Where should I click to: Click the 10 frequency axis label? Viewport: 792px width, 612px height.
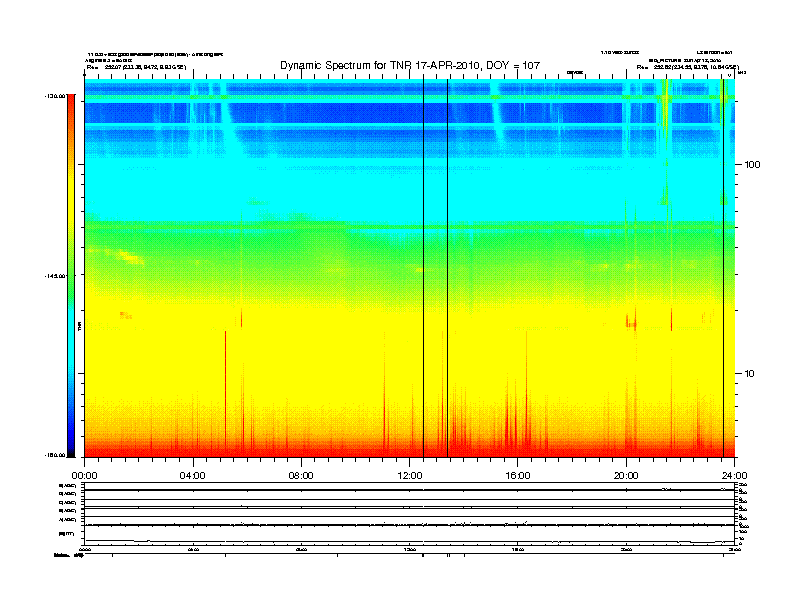pyautogui.click(x=750, y=374)
